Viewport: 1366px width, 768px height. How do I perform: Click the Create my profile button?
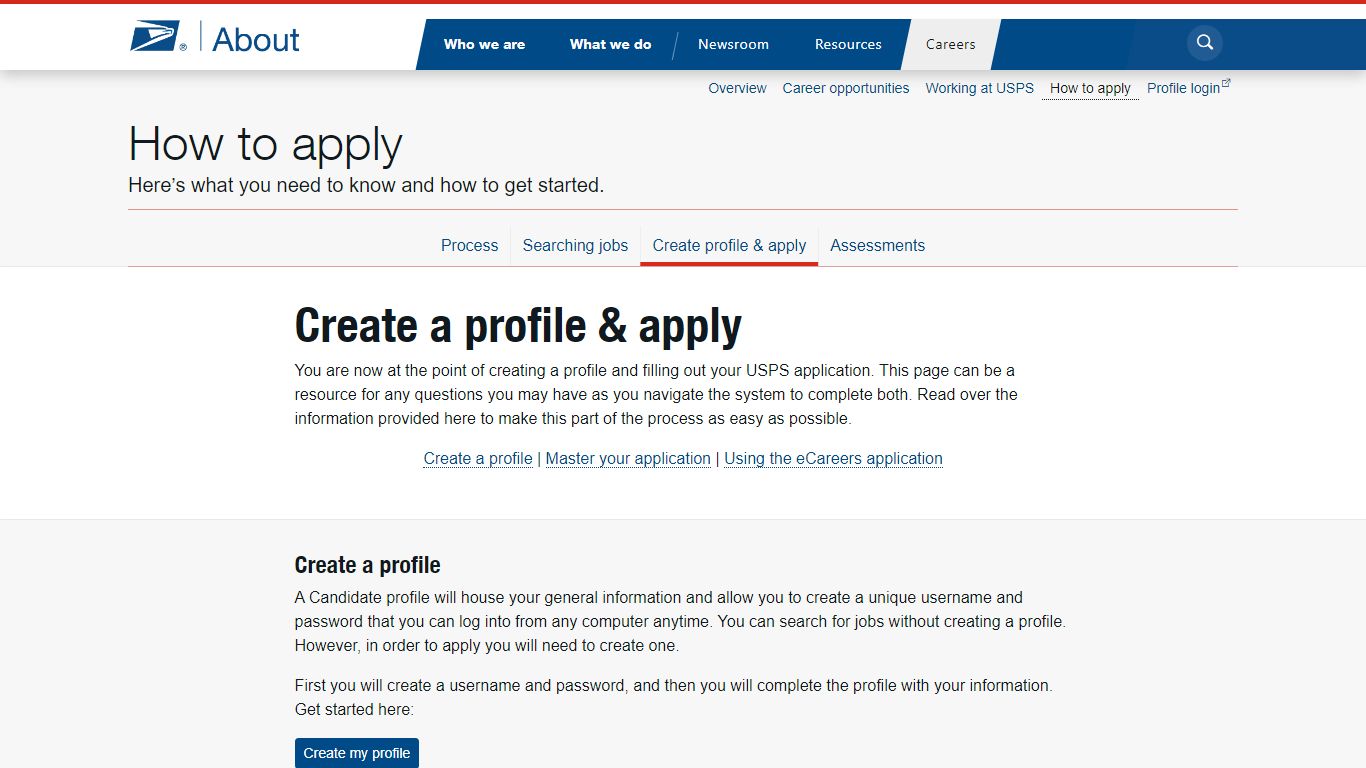click(x=357, y=753)
